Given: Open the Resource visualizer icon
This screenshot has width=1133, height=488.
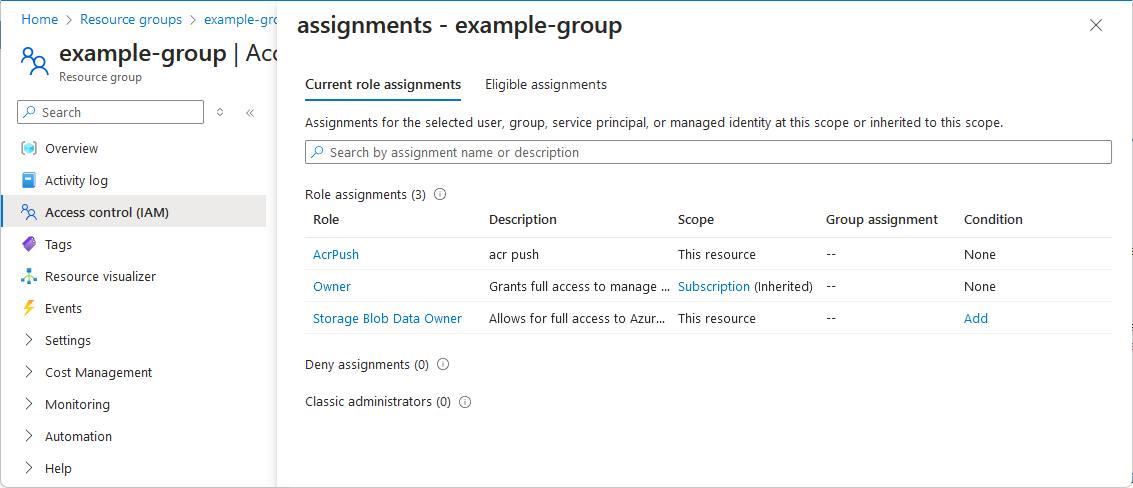Looking at the screenshot, I should (x=29, y=276).
